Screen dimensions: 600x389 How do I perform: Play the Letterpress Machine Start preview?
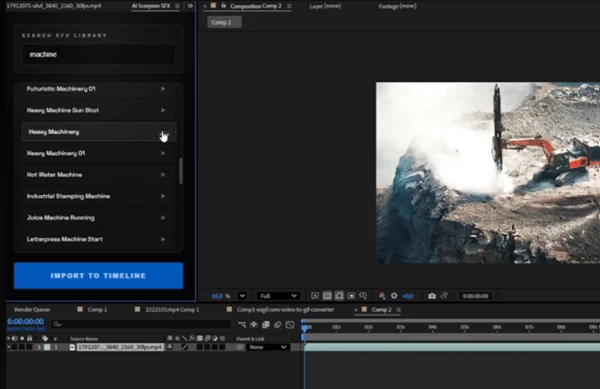click(x=163, y=239)
